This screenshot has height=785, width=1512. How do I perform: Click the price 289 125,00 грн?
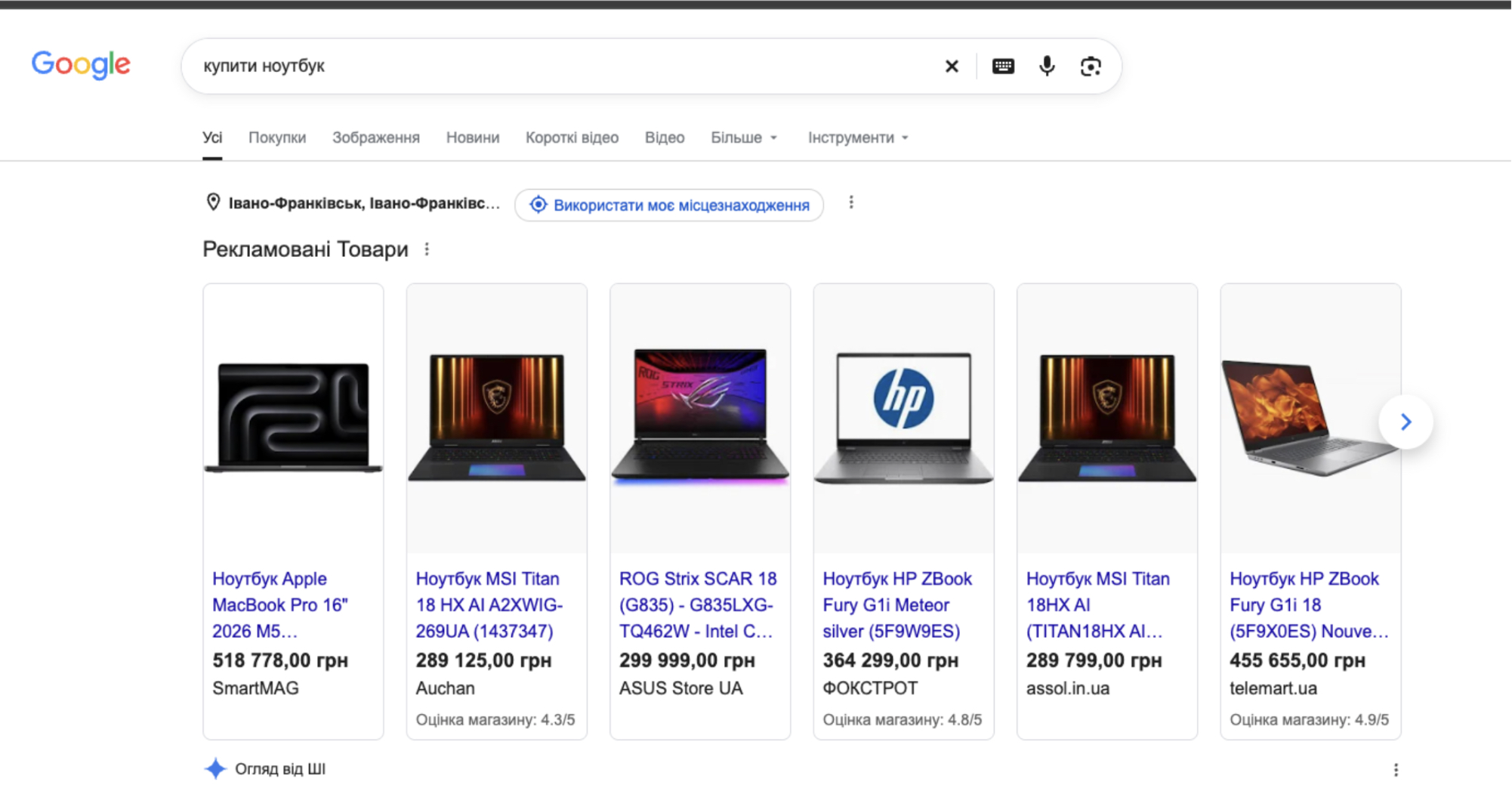point(483,660)
